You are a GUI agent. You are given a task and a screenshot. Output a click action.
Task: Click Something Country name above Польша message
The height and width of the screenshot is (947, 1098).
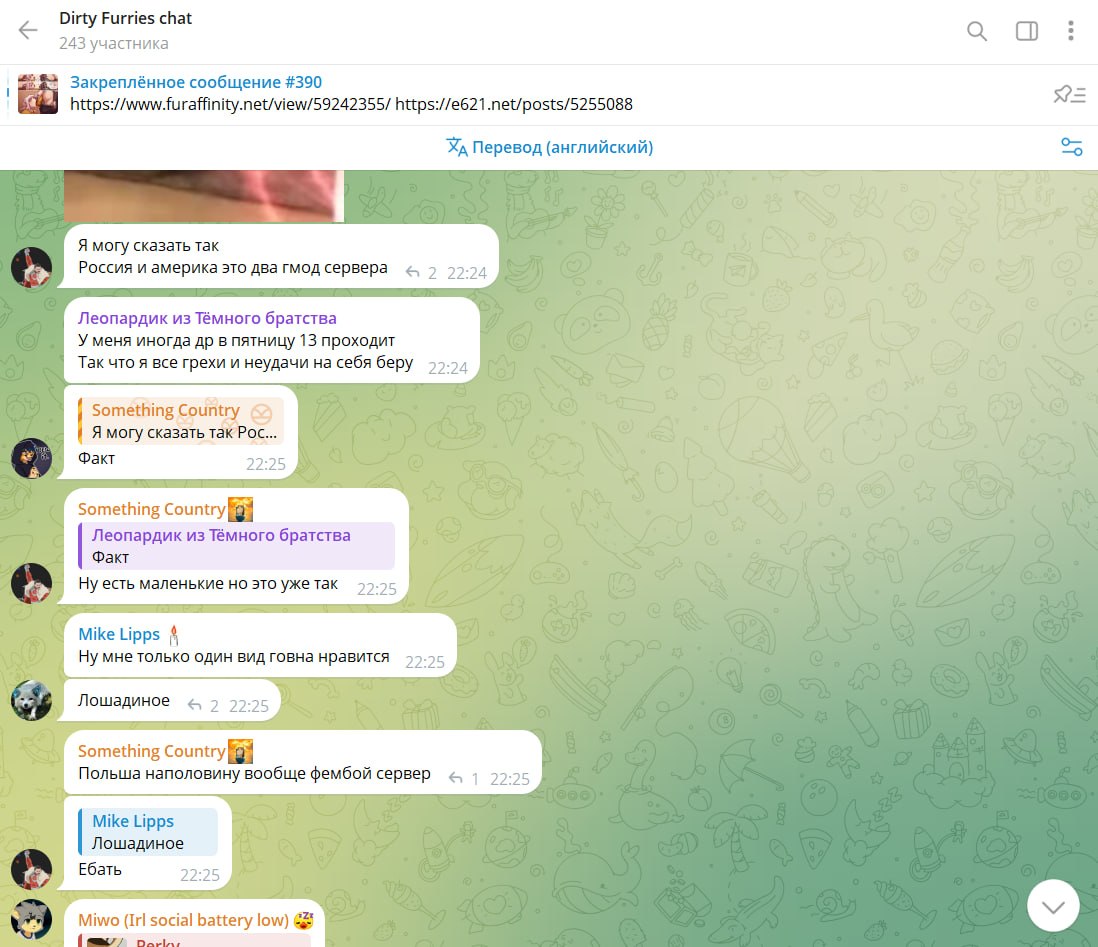pos(151,751)
